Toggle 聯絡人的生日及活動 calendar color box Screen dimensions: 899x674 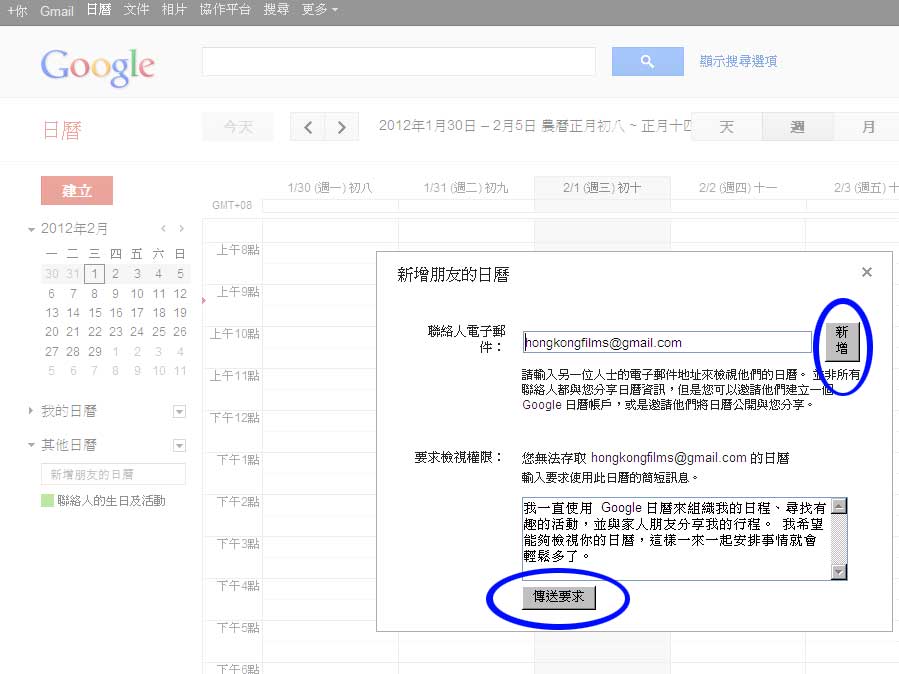pos(47,500)
